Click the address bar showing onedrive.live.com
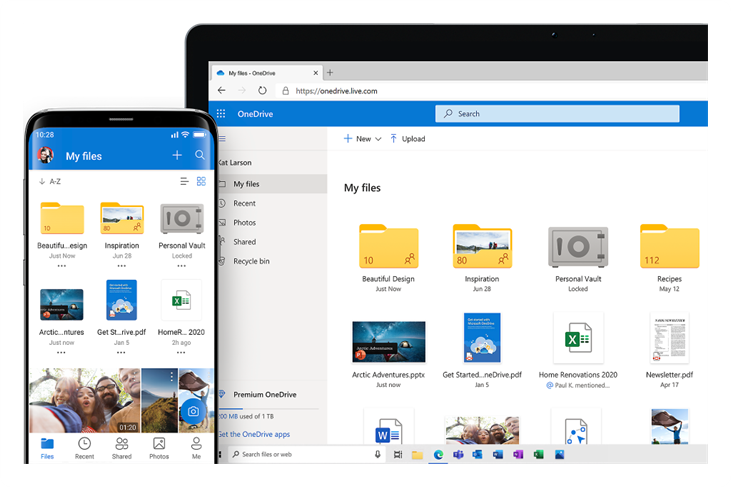The width and height of the screenshot is (731, 487). (x=336, y=91)
